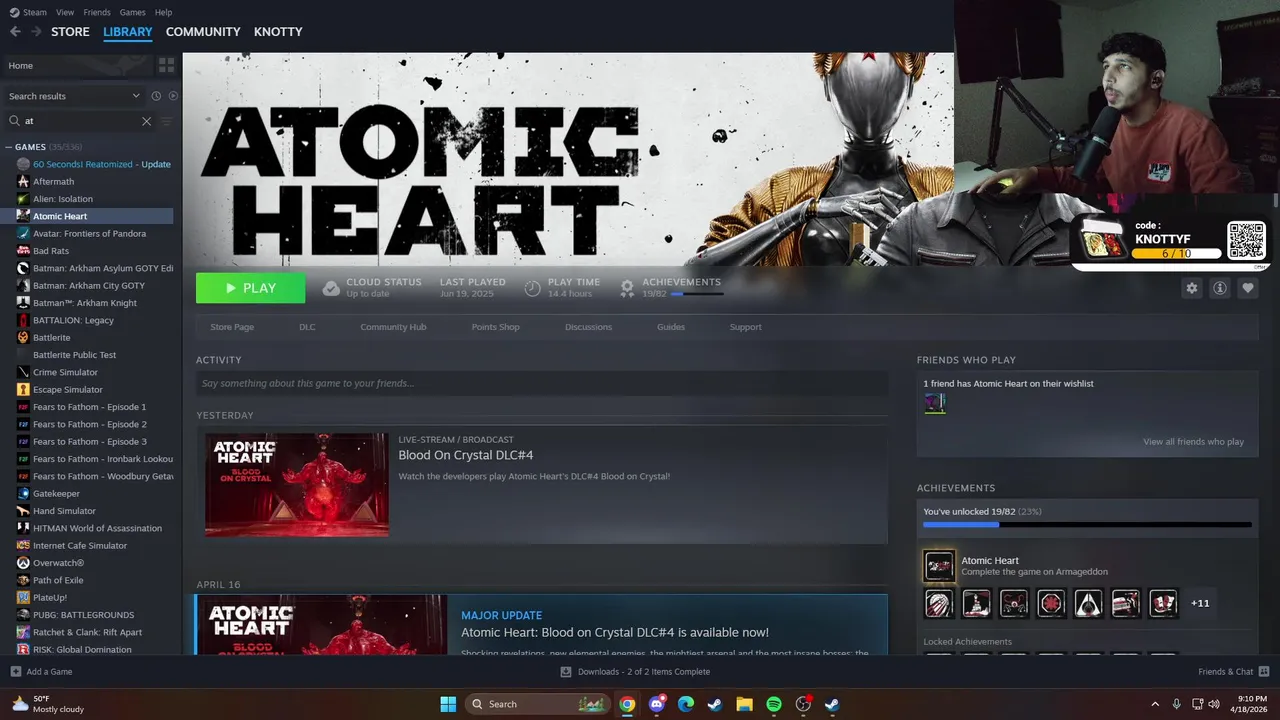The width and height of the screenshot is (1280, 720).
Task: Expand the +11 more unlocked achievements
Action: [x=1200, y=603]
